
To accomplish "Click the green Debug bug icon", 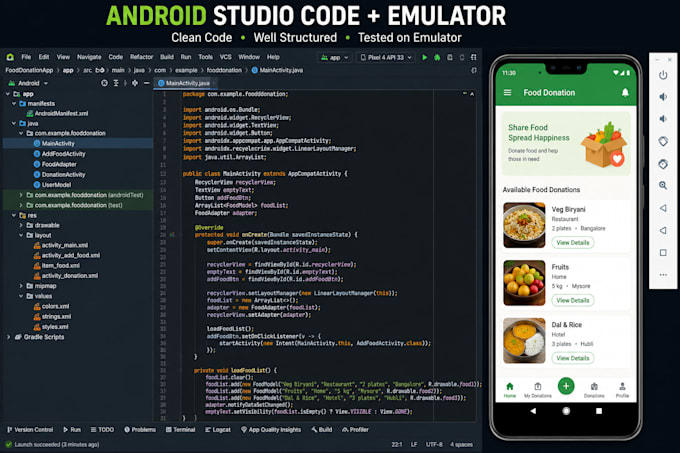I will click(x=437, y=57).
